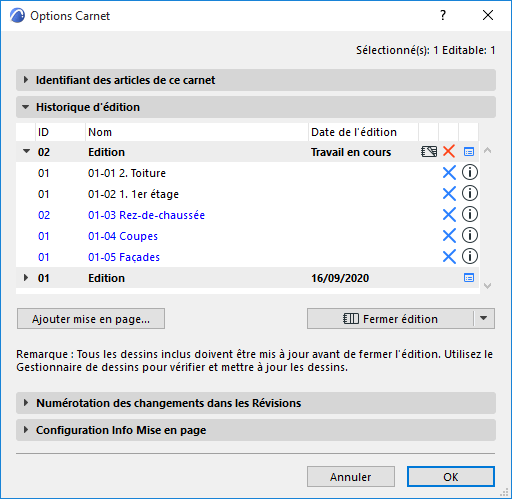Select the row 01-05 Façades
Viewport: 512px width, 499px height.
tap(247, 257)
